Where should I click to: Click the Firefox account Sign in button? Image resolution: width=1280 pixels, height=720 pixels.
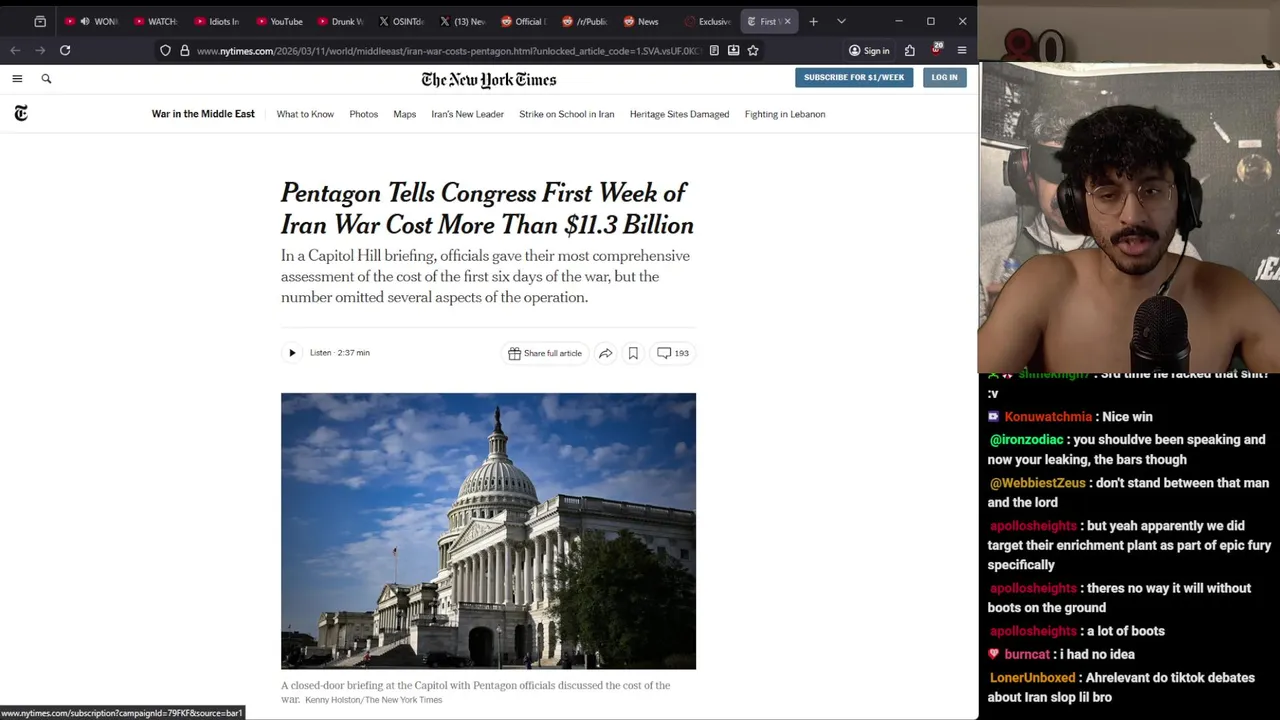click(869, 50)
